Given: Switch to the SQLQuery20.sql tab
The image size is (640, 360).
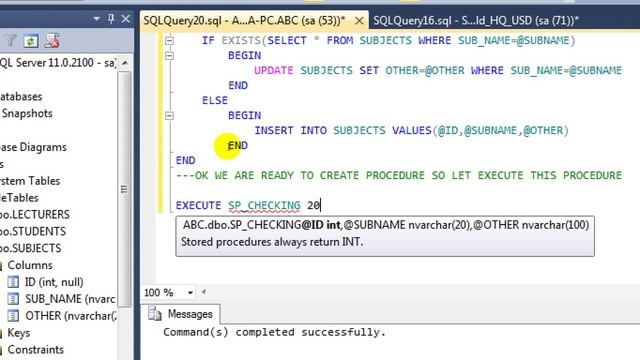Looking at the screenshot, I should pos(244,20).
